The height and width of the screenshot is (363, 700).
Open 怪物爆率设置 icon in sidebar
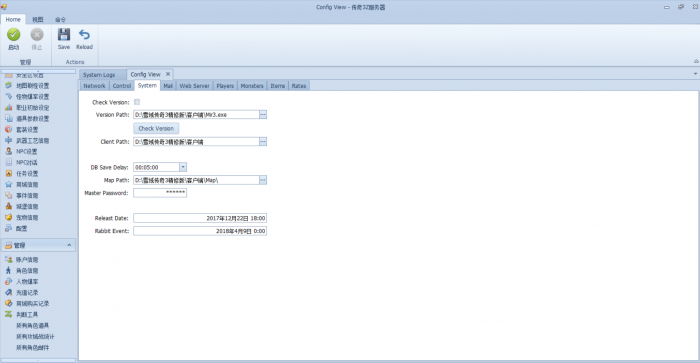tap(8, 96)
